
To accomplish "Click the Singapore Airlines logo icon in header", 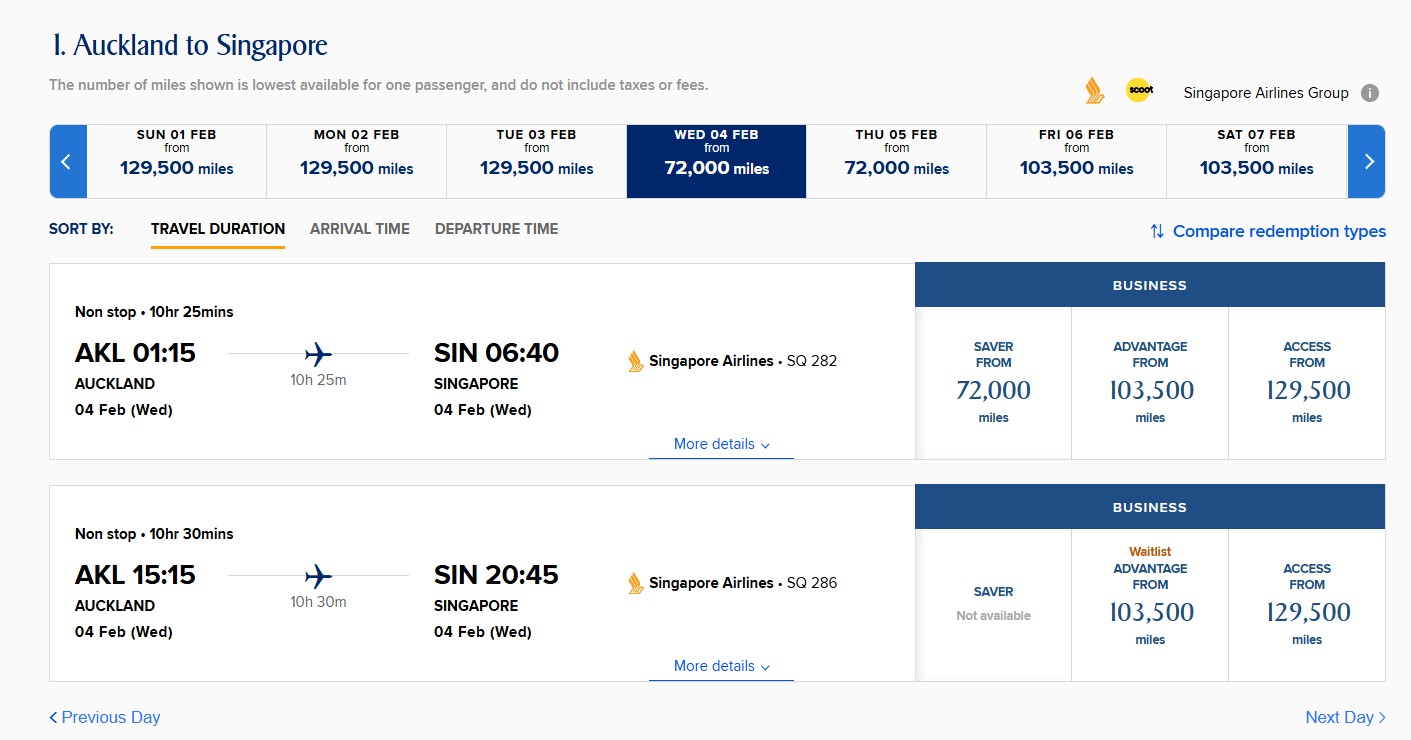I will pos(1095,91).
